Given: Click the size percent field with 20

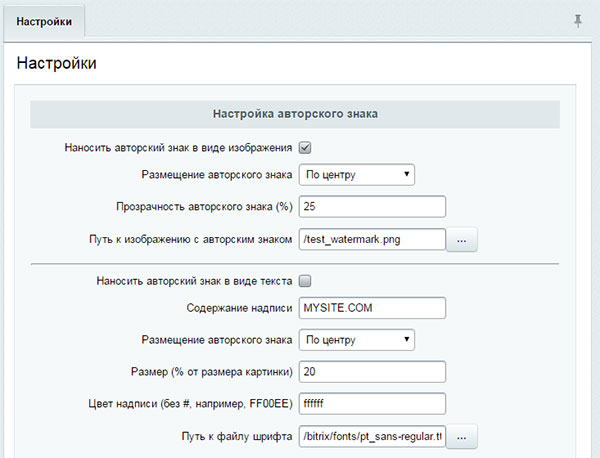Looking at the screenshot, I should coord(371,372).
